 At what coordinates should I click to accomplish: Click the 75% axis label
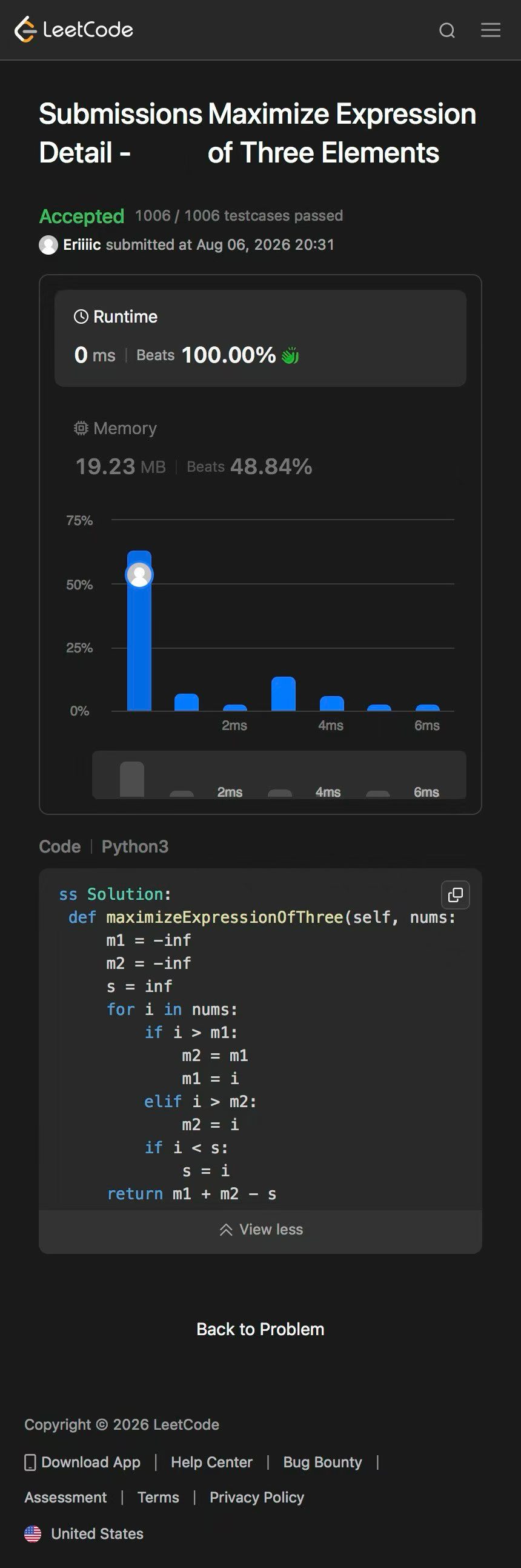tap(79, 520)
